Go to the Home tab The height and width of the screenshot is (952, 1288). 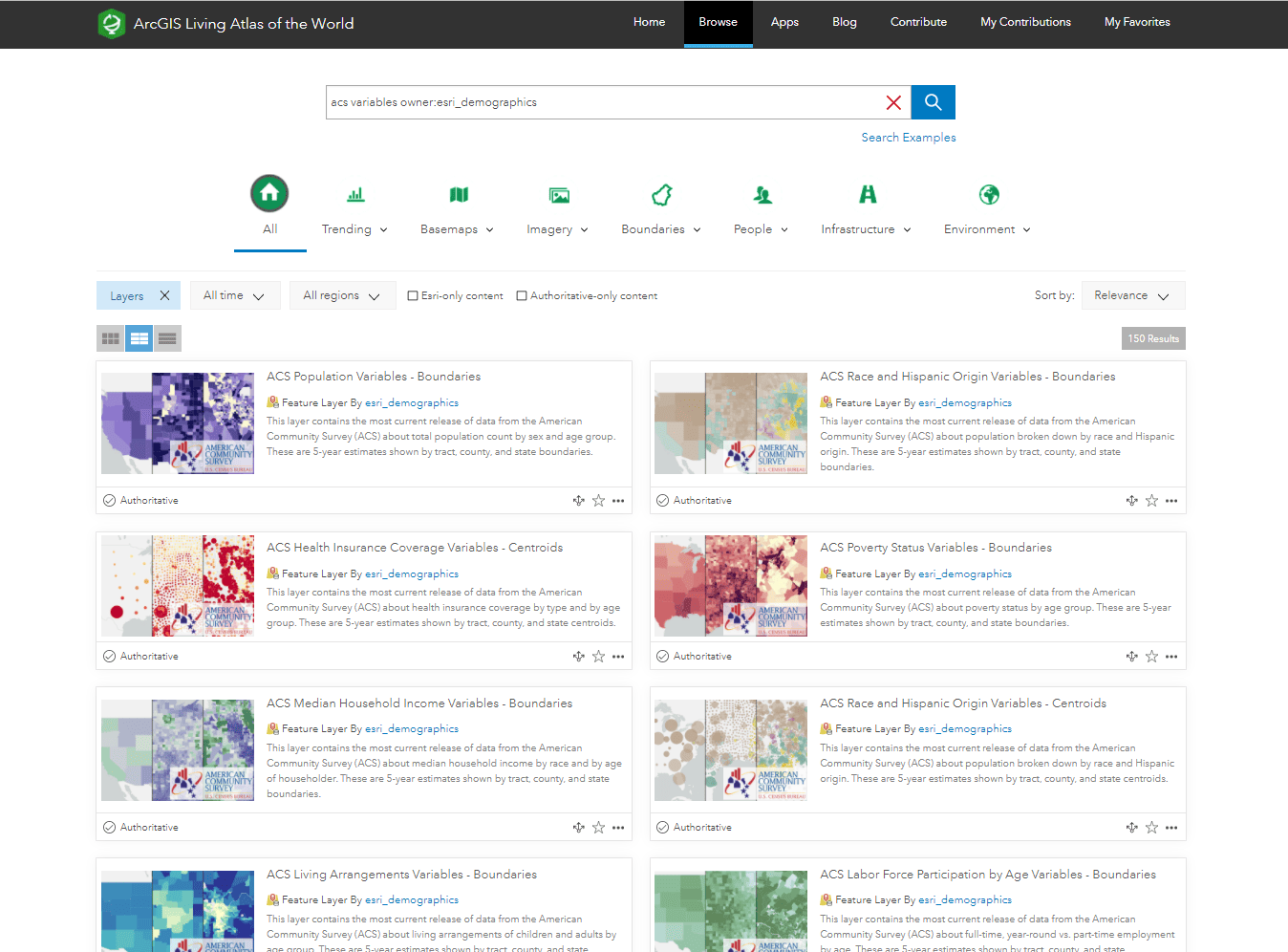649,23
